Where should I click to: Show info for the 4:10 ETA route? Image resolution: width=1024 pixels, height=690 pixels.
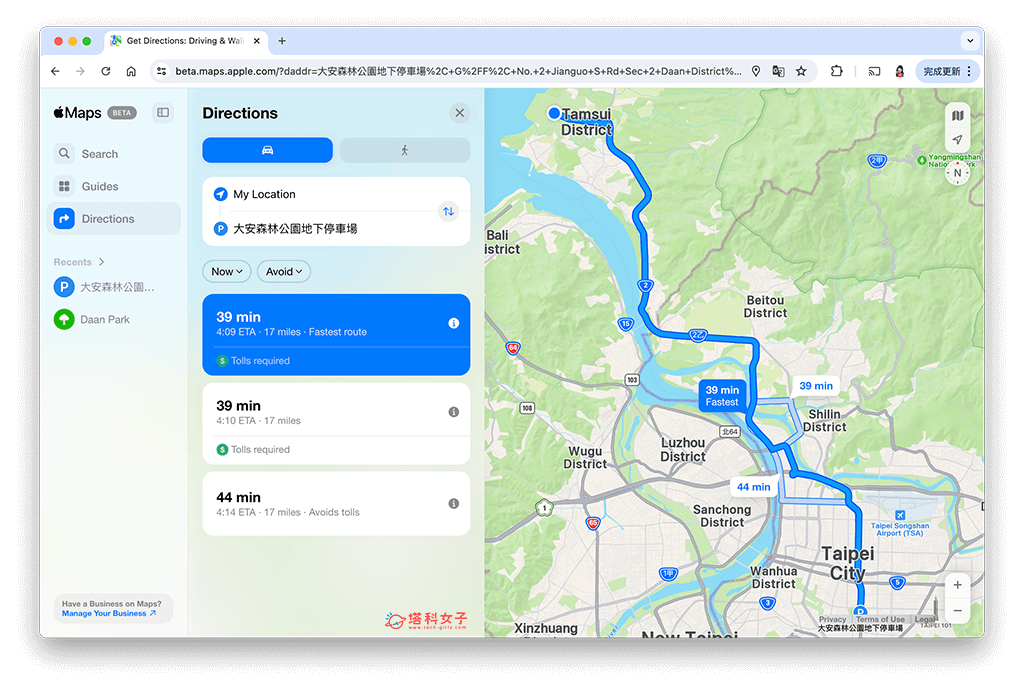(x=454, y=412)
